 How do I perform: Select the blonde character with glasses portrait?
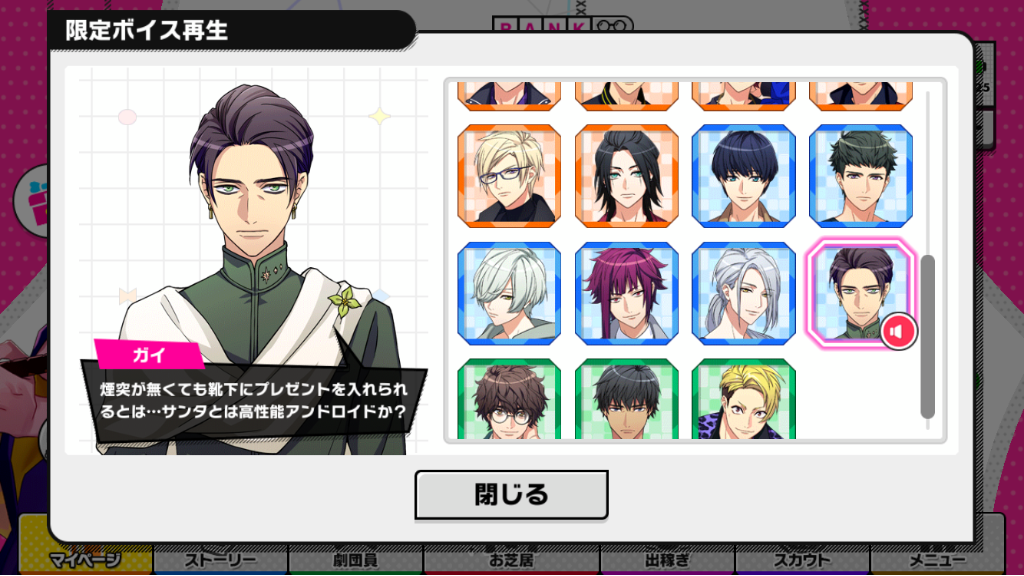(x=509, y=176)
